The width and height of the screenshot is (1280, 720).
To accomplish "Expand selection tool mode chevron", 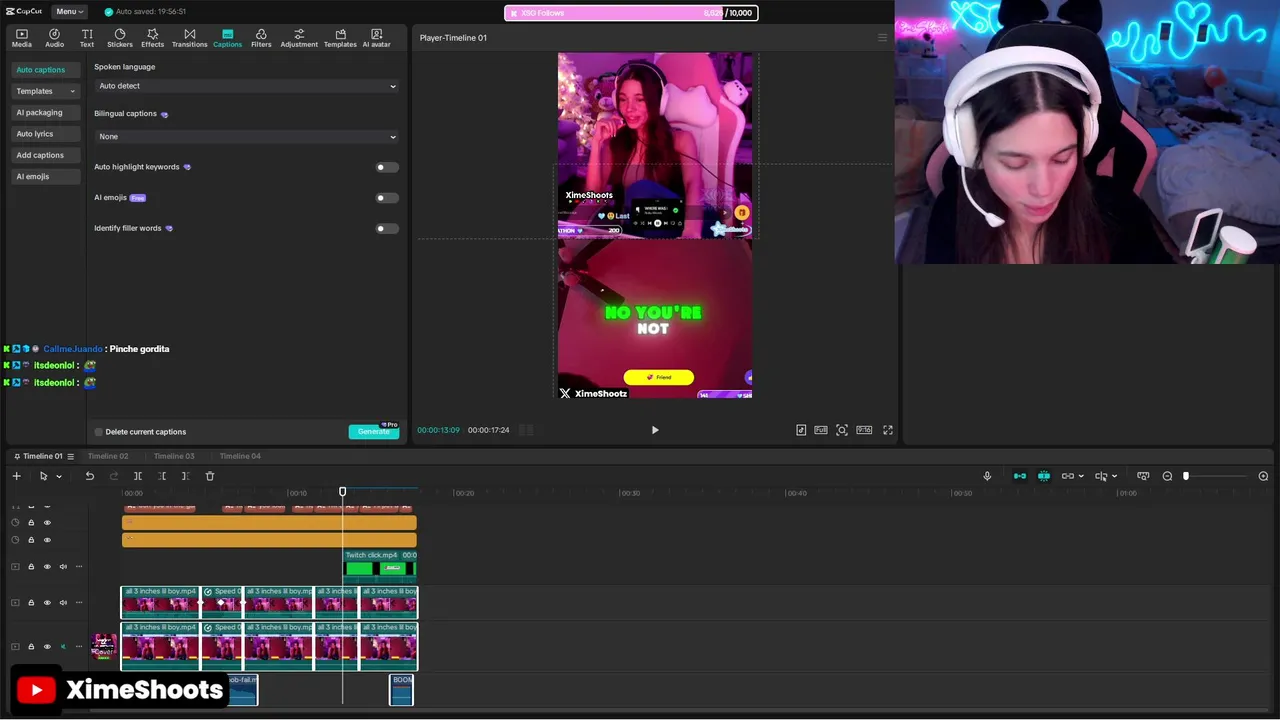I will pos(59,476).
